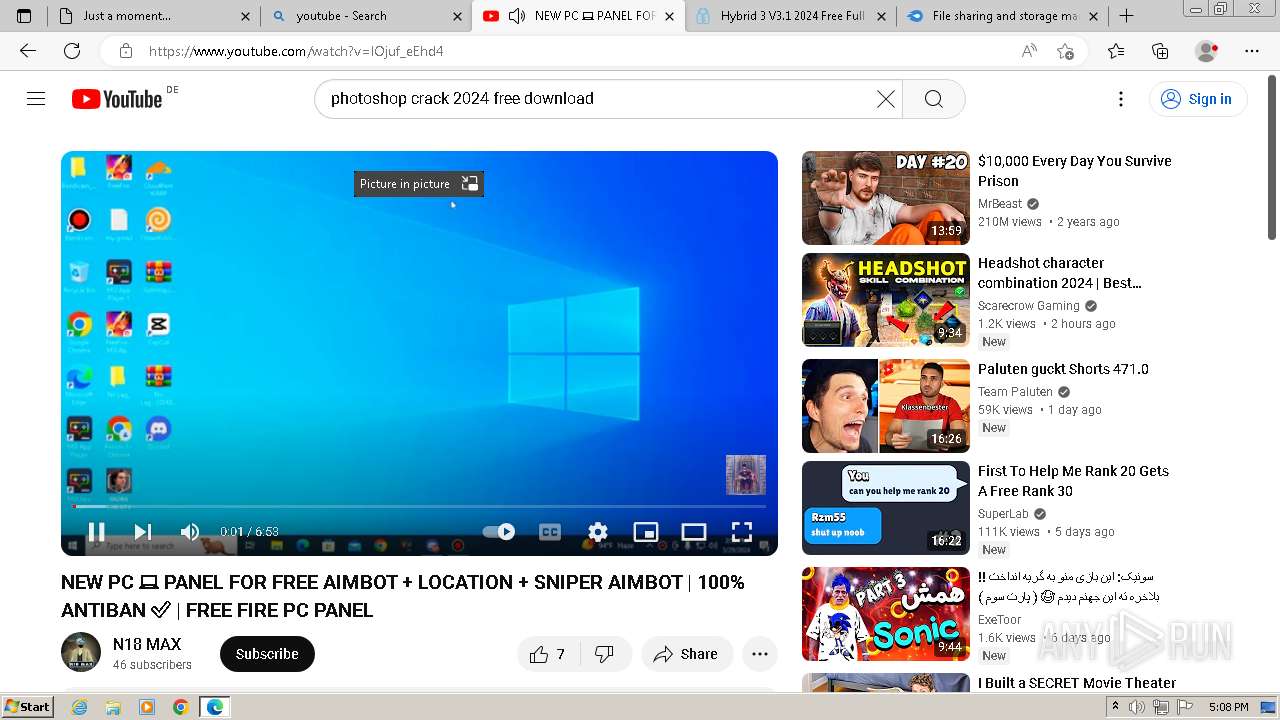Viewport: 1280px width, 720px height.
Task: Toggle the autoplay switch
Action: [499, 532]
